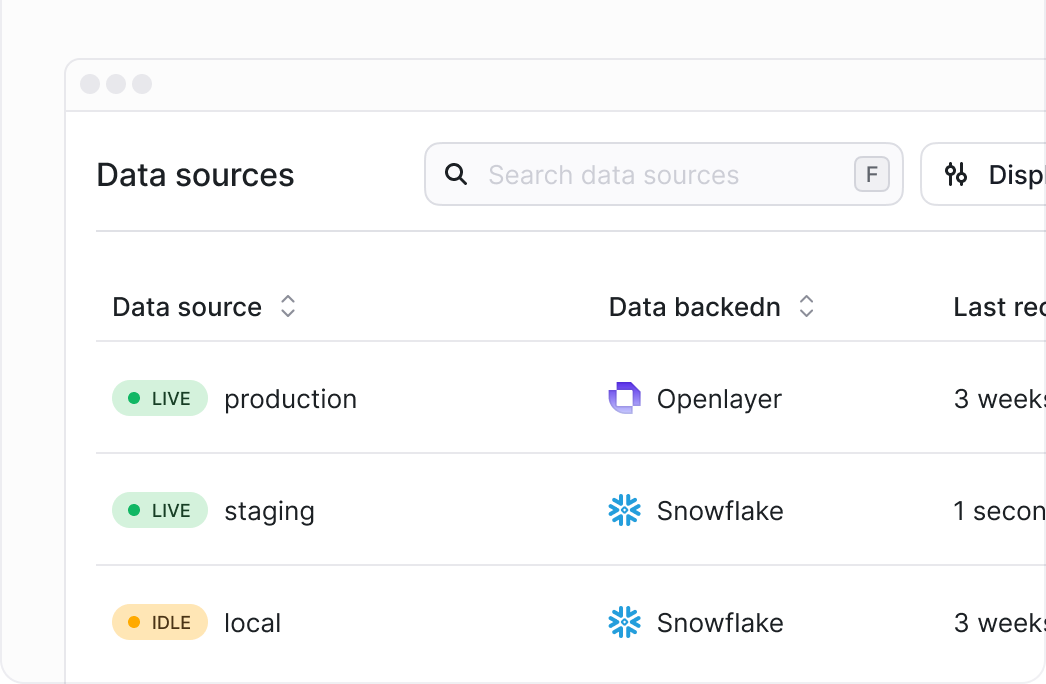Click the Snowflake icon in staging row

(x=624, y=510)
